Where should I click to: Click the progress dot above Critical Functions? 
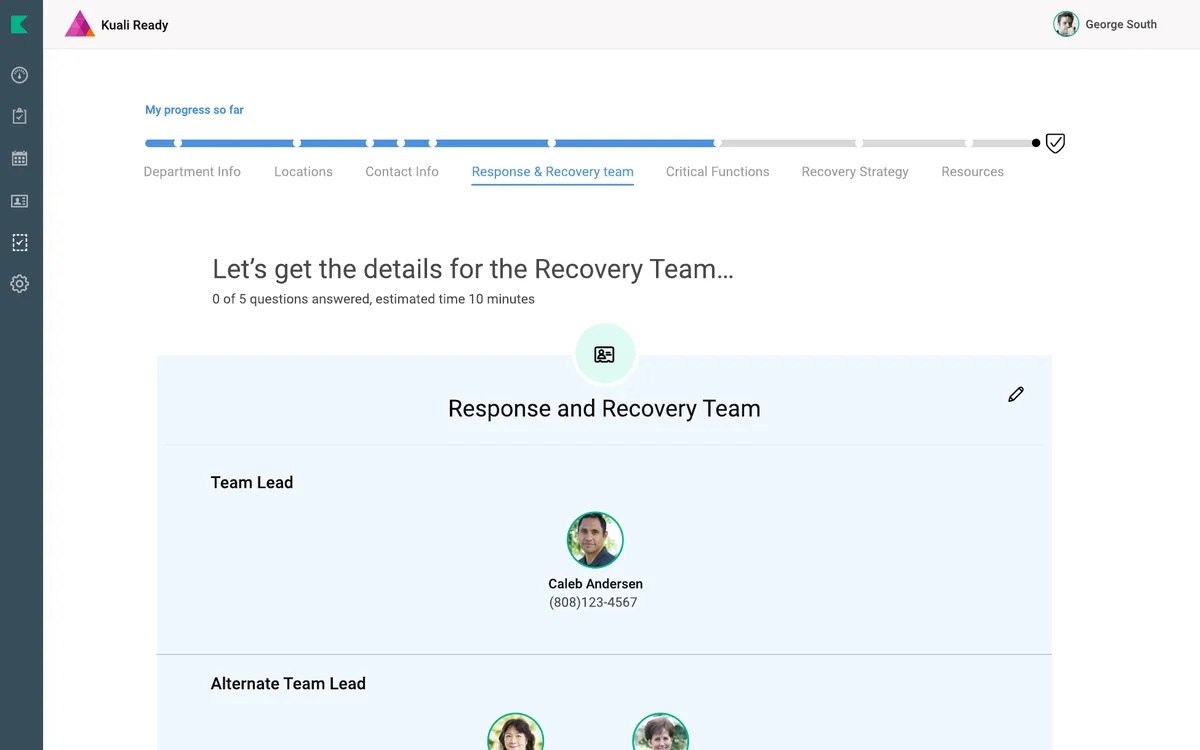tap(717, 143)
